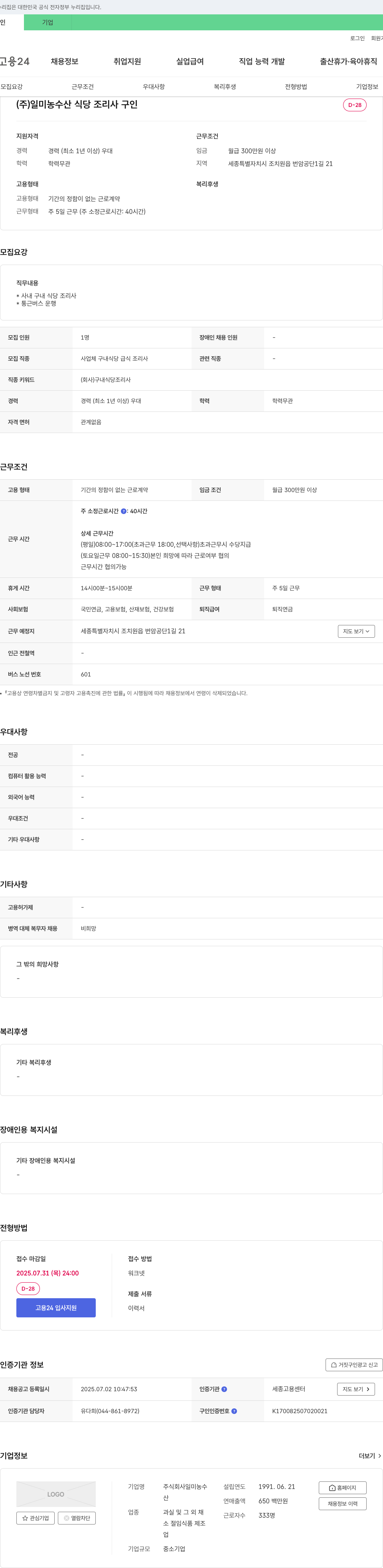Select the registration time 2025.07.02 10:47:53
Image resolution: width=383 pixels, height=1568 pixels.
[109, 1389]
